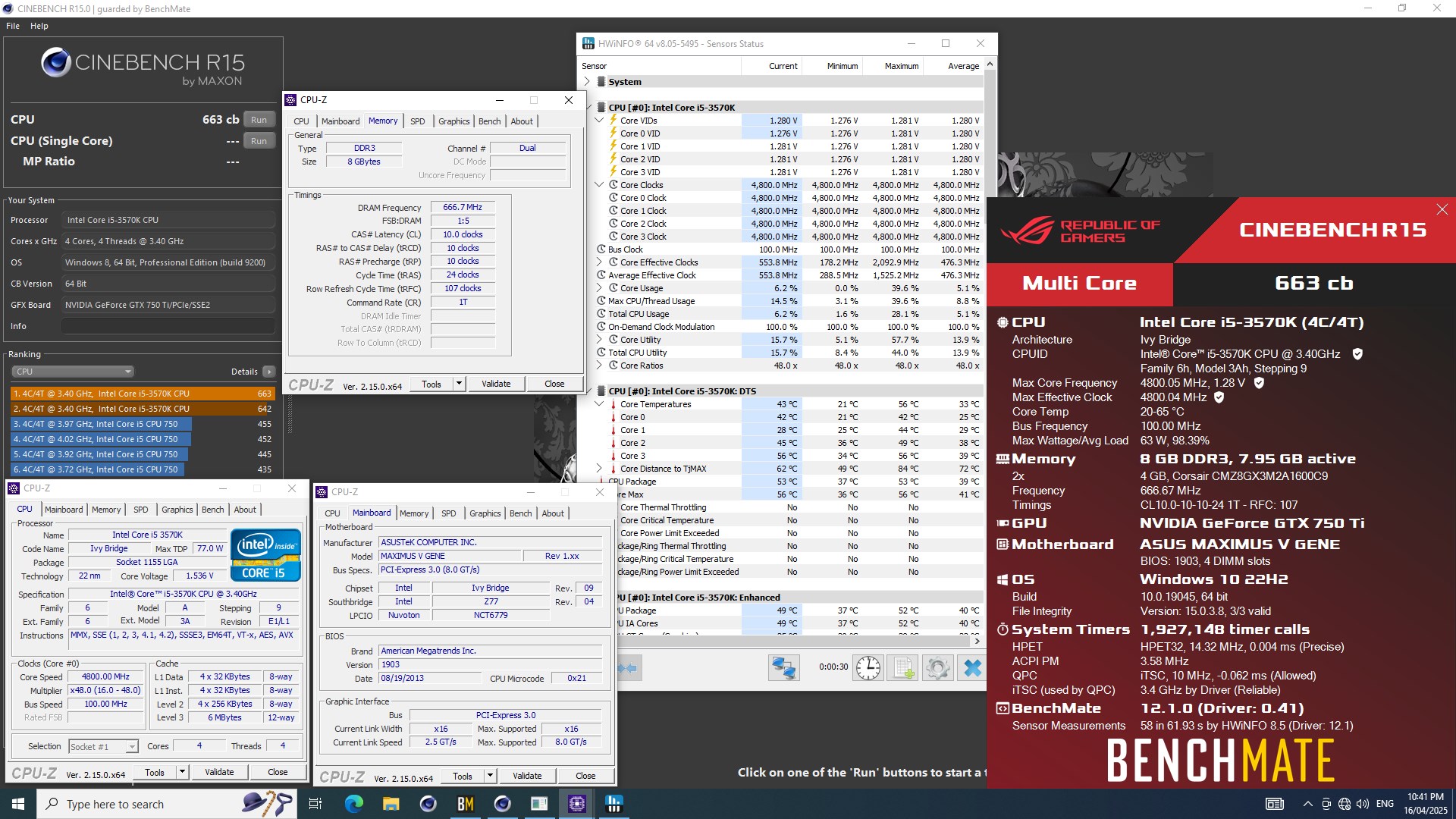Click Validate in bottom-left CPU-Z window
The image size is (1456, 819).
click(x=219, y=772)
